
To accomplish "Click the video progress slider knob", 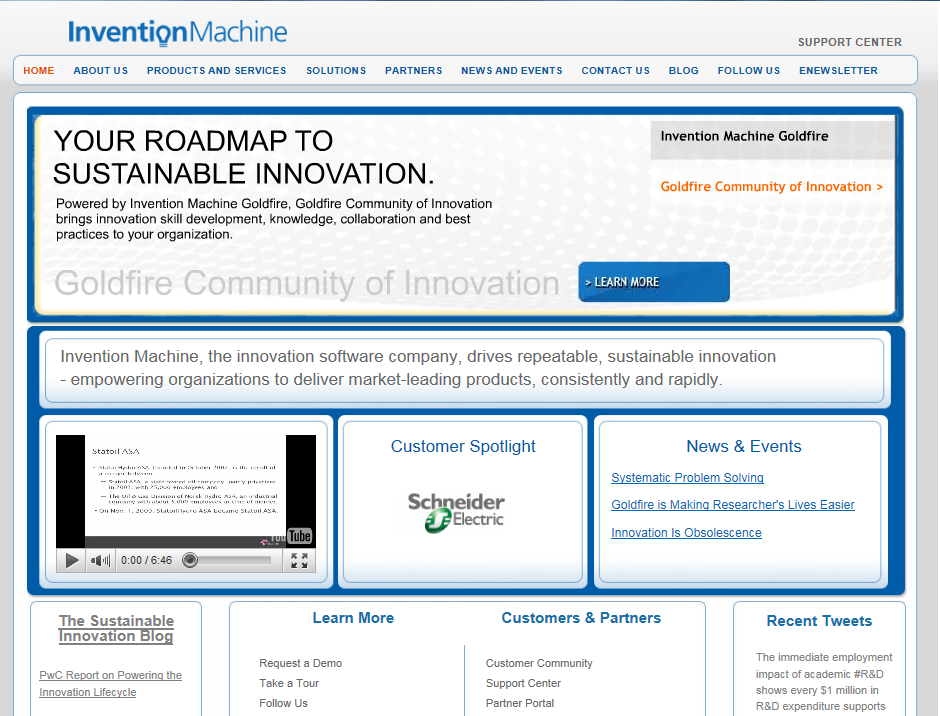I will (190, 560).
